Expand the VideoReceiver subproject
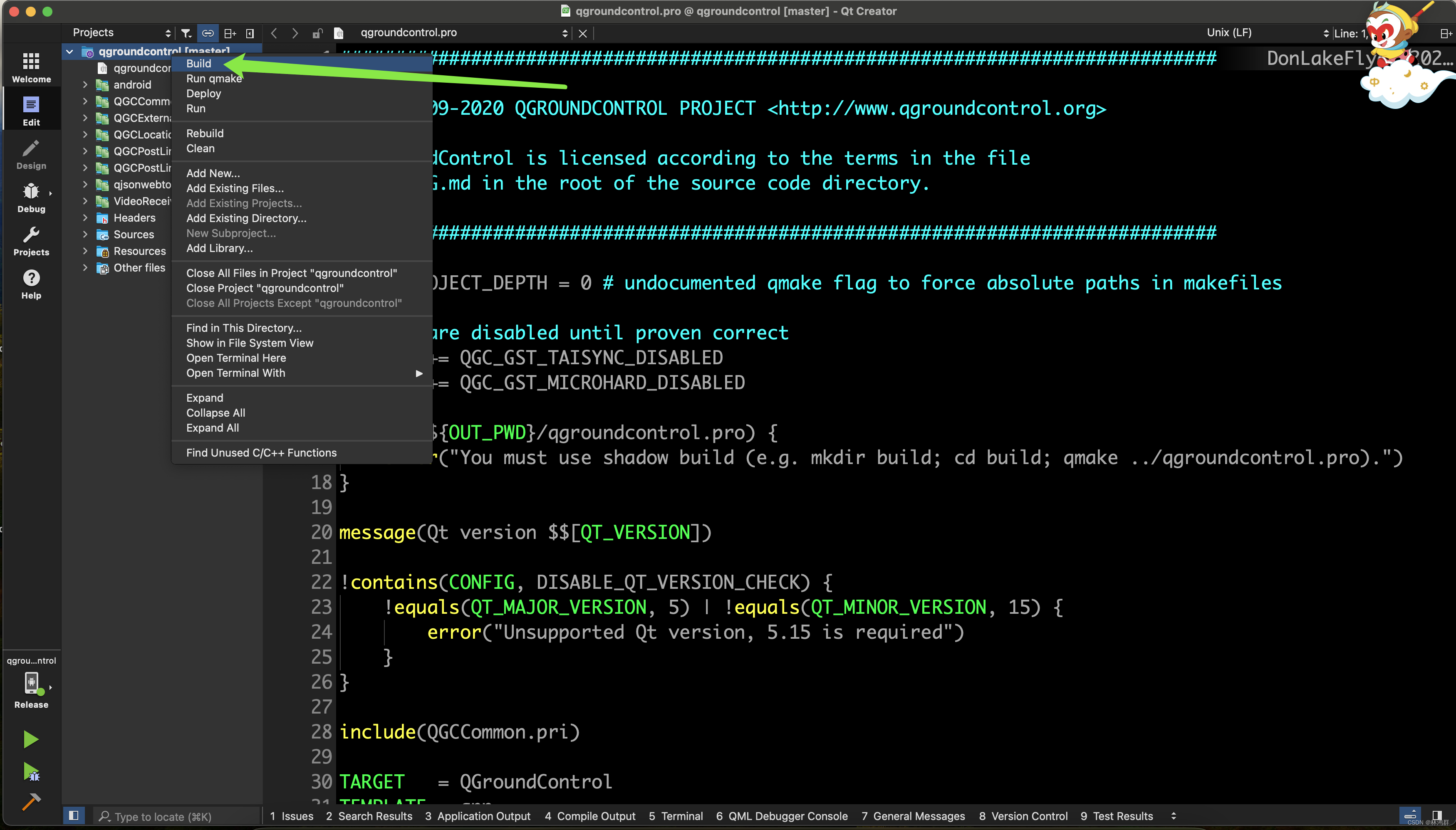Image resolution: width=1456 pixels, height=830 pixels. 85,201
